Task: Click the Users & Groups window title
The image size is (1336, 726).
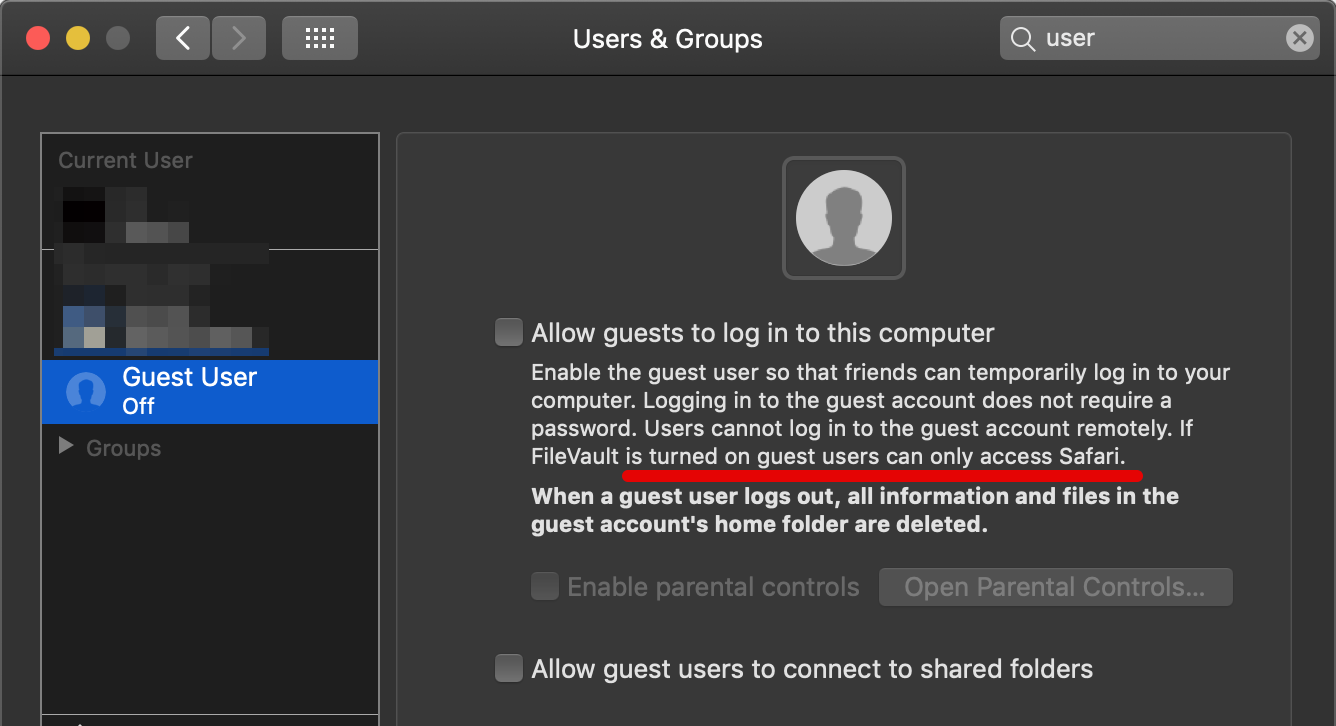Action: [x=667, y=39]
